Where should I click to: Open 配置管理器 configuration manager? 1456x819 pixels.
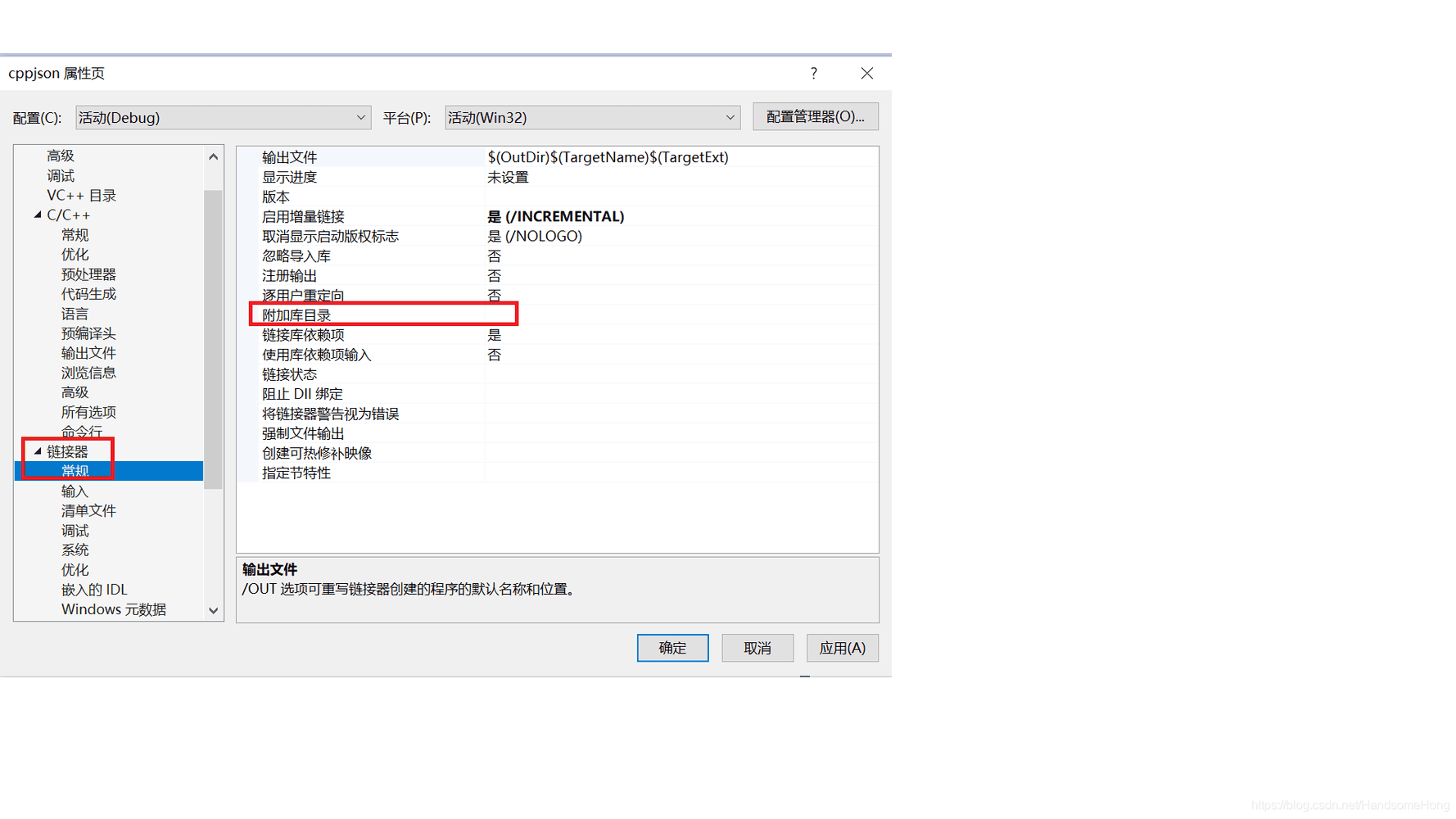click(815, 116)
